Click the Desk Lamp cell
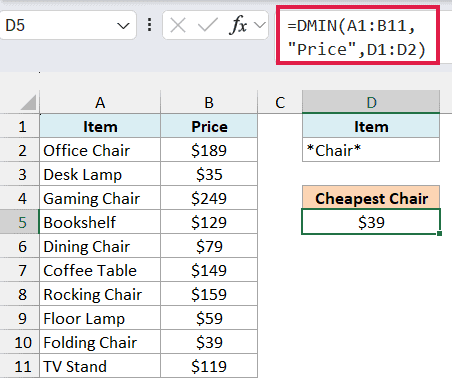The width and height of the screenshot is (452, 378). [100, 174]
